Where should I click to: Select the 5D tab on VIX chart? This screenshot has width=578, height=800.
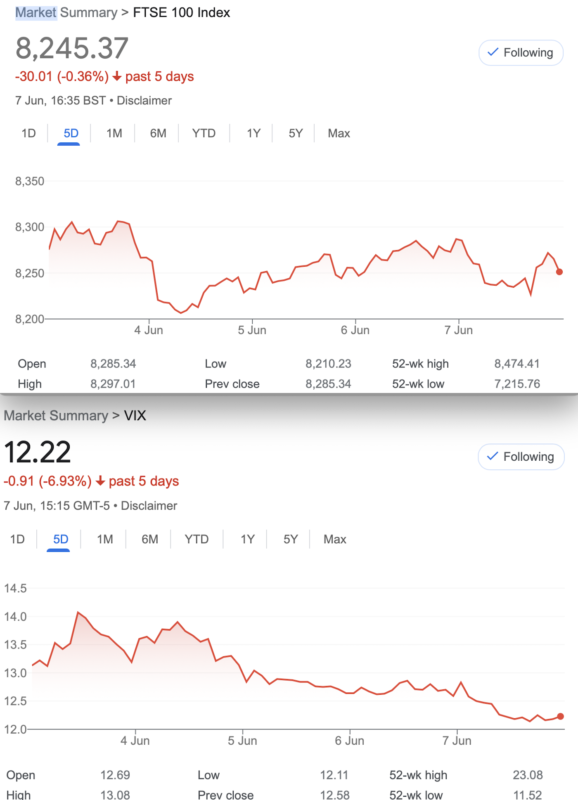61,539
